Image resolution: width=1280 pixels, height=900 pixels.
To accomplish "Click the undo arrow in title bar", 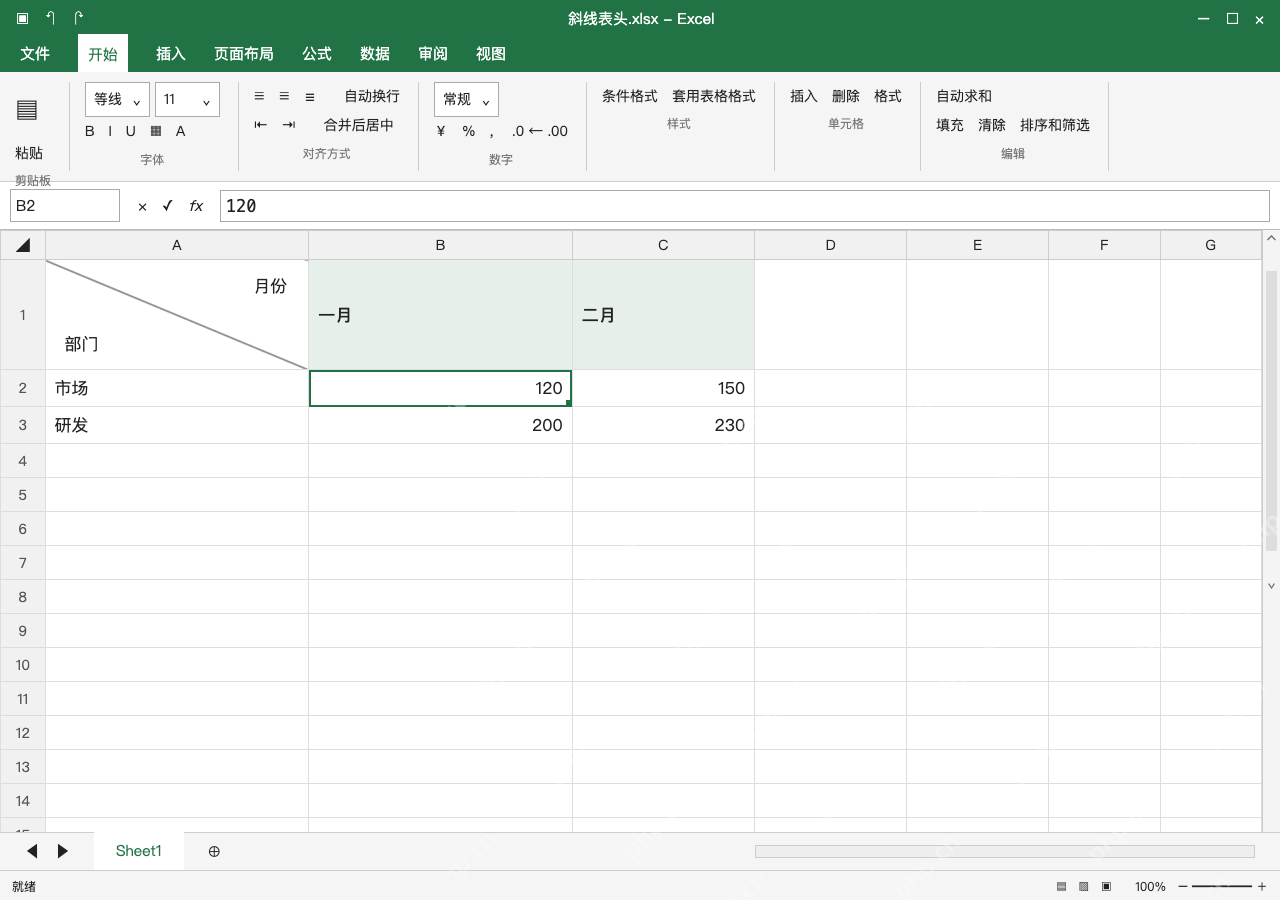I will [x=50, y=18].
